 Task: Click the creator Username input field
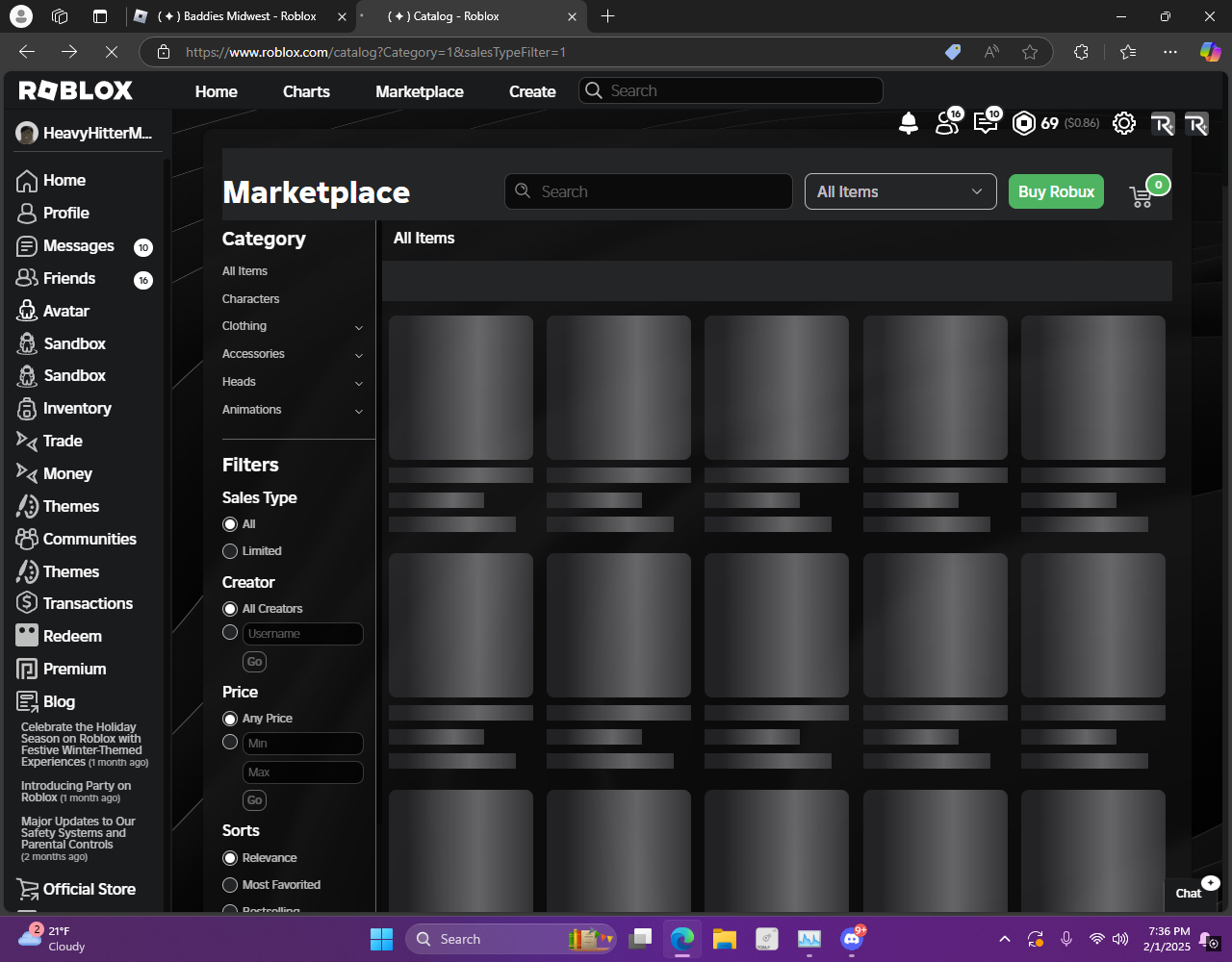click(x=303, y=634)
